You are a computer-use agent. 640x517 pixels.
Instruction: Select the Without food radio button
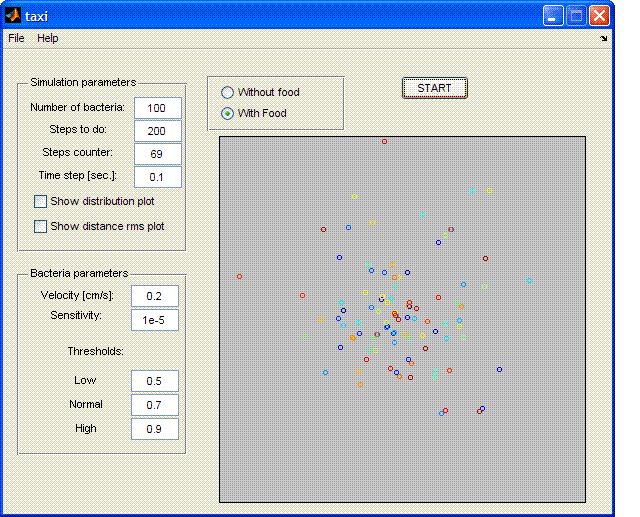pos(227,93)
